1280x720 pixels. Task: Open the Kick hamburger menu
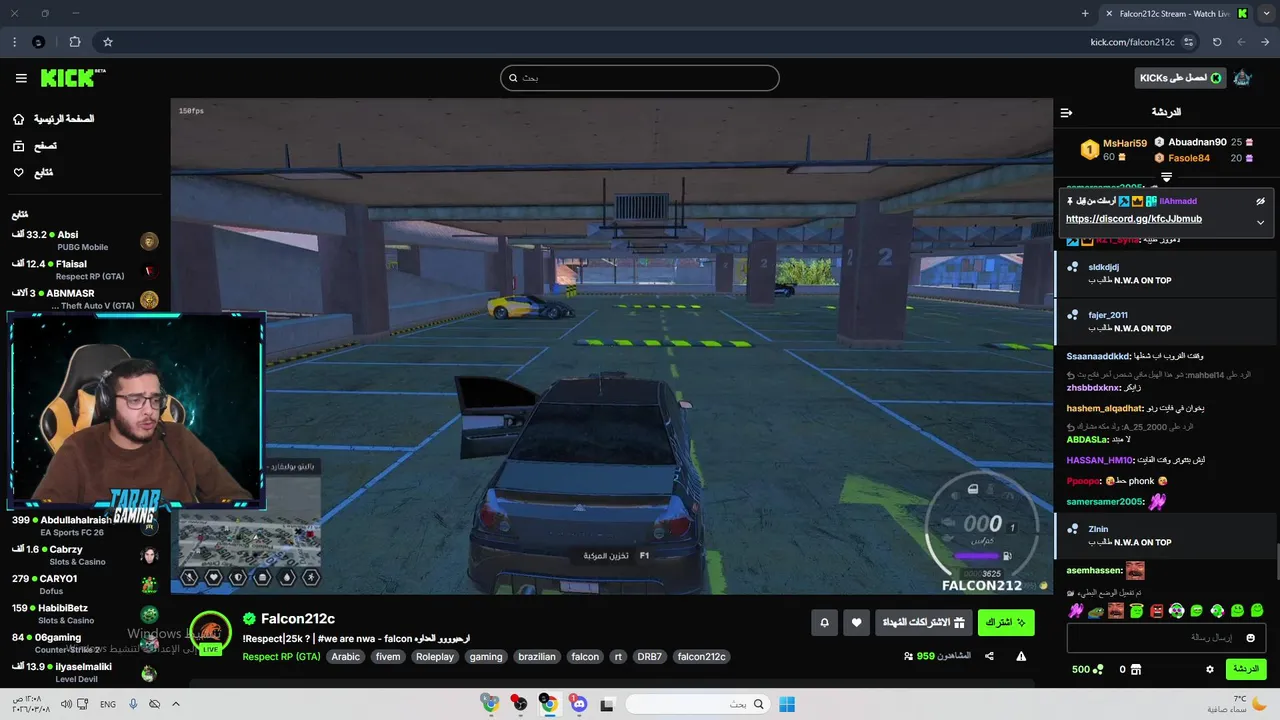click(x=21, y=78)
